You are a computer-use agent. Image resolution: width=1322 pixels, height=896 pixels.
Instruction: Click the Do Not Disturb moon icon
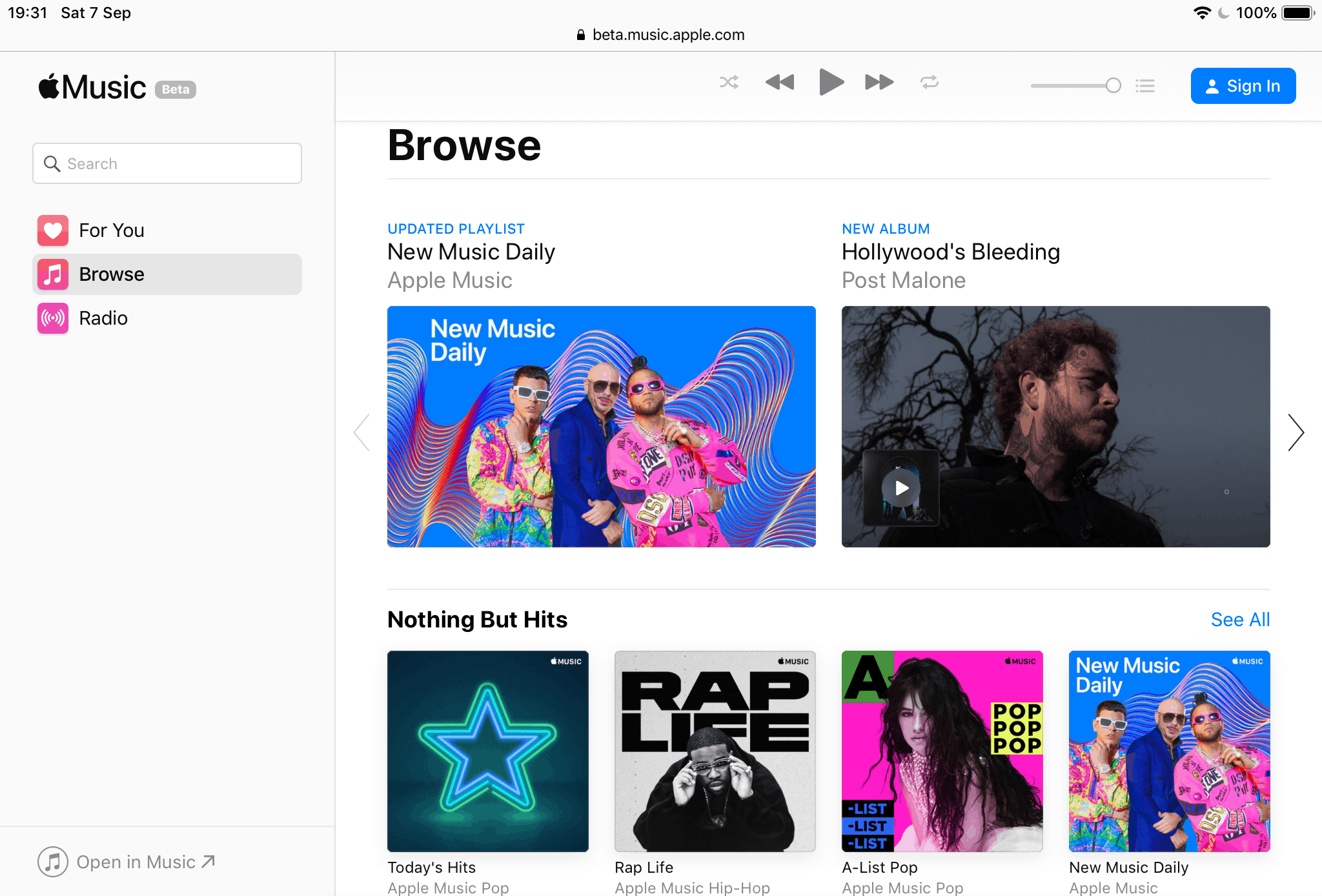1224,13
